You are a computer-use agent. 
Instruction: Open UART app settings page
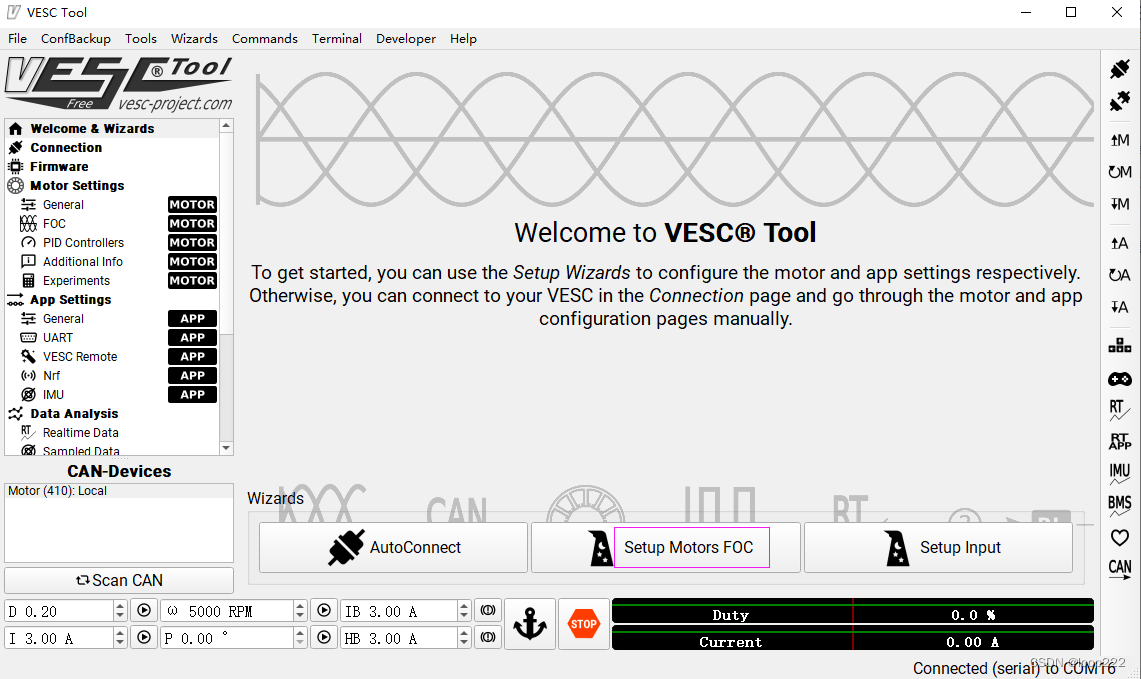112,338
